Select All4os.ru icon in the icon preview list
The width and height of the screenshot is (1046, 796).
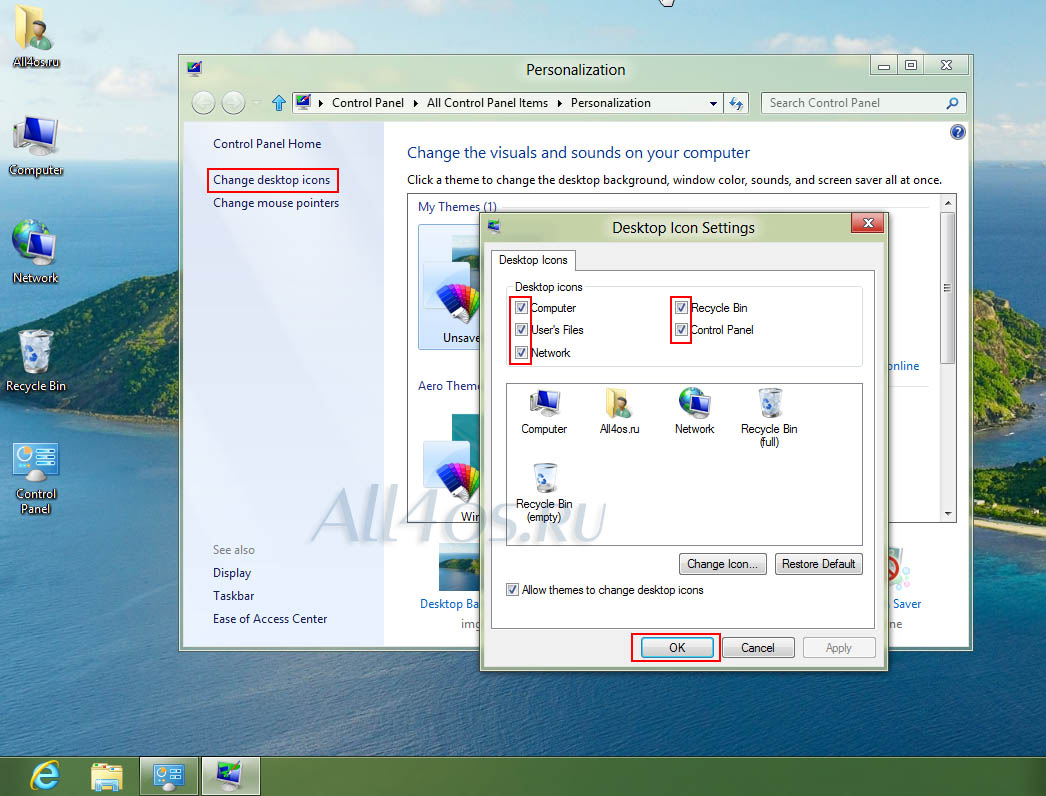[x=619, y=412]
